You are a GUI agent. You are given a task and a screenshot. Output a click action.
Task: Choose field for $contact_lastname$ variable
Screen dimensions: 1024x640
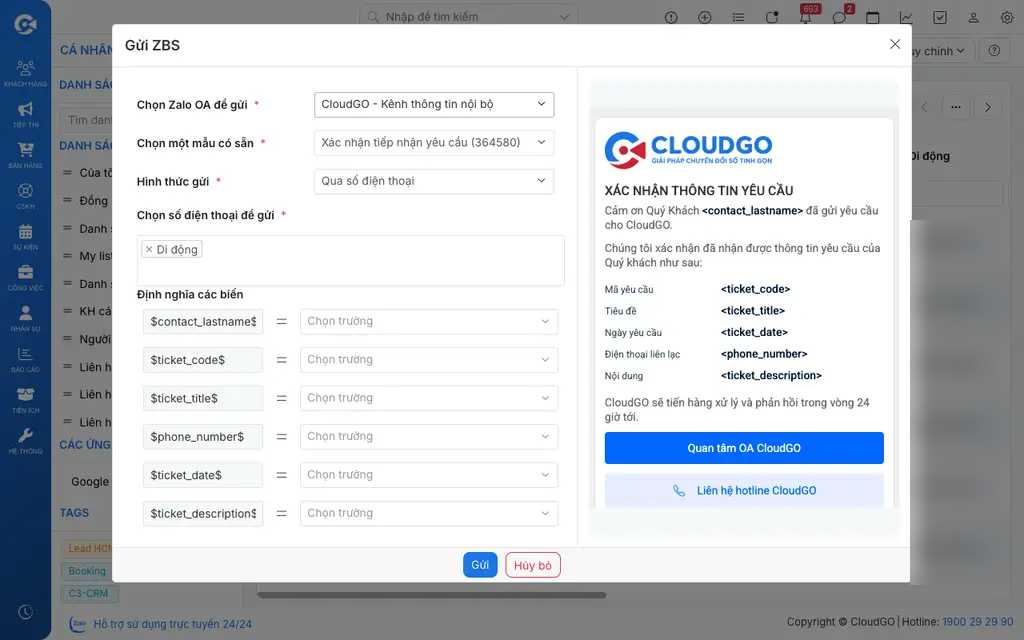coord(429,321)
